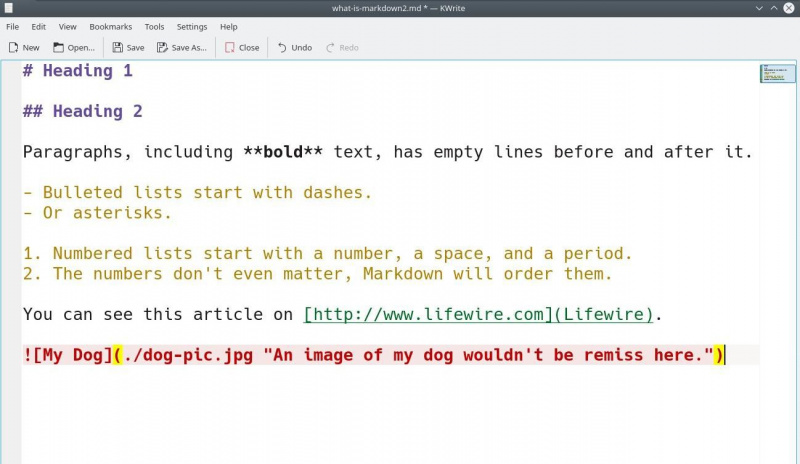Click the left line-border gutter of the editor
This screenshot has height=464, width=800.
(12, 262)
